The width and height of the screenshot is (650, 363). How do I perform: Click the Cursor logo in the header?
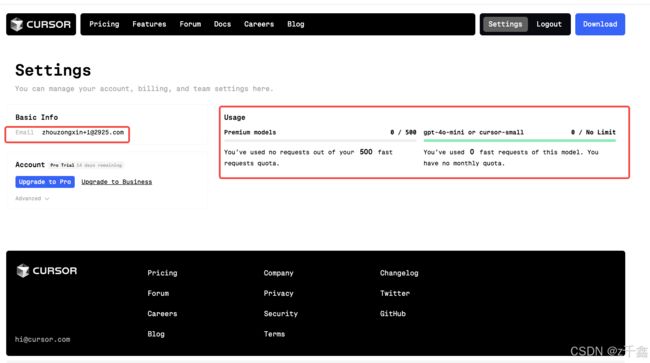(x=41, y=24)
